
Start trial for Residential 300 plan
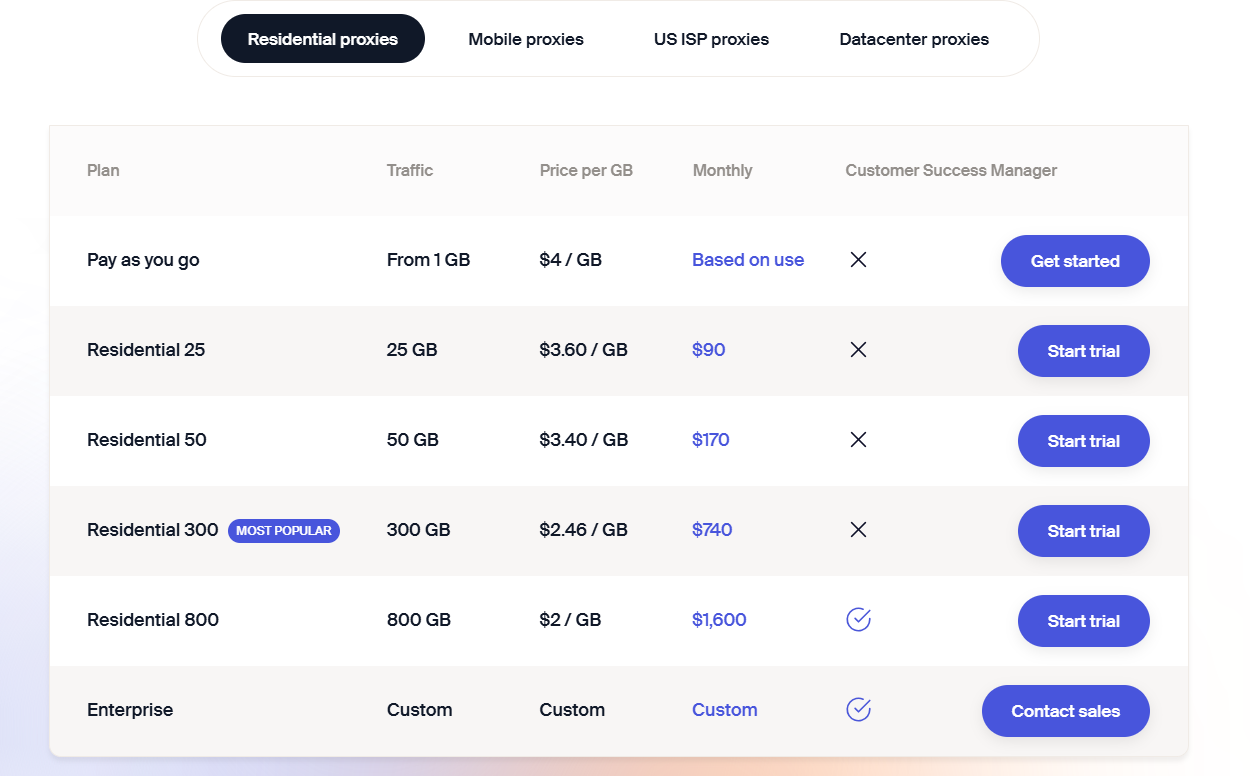[x=1084, y=531]
